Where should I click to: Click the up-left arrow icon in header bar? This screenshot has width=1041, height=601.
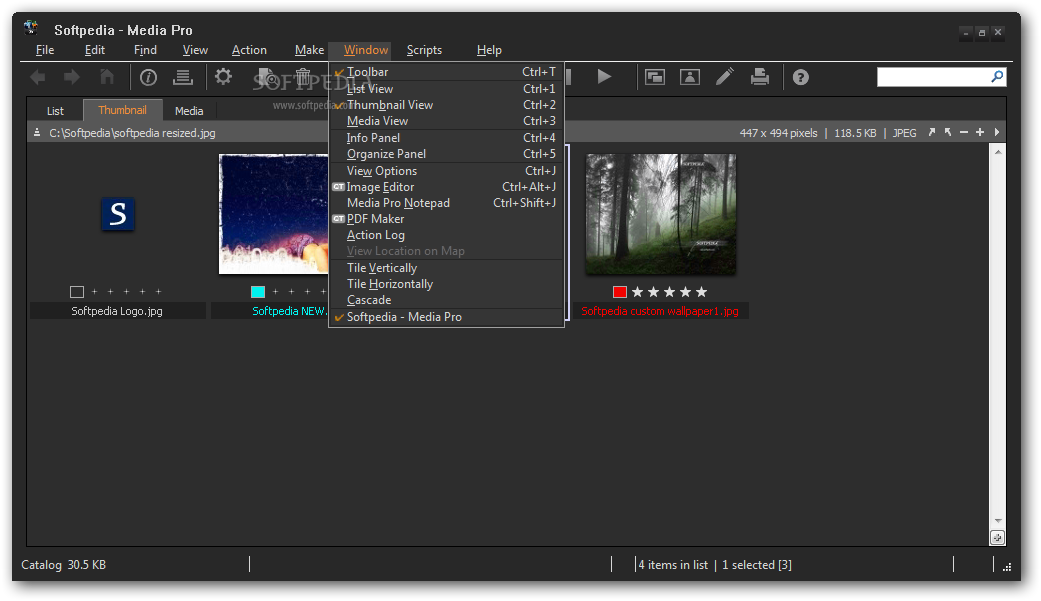pyautogui.click(x=947, y=132)
